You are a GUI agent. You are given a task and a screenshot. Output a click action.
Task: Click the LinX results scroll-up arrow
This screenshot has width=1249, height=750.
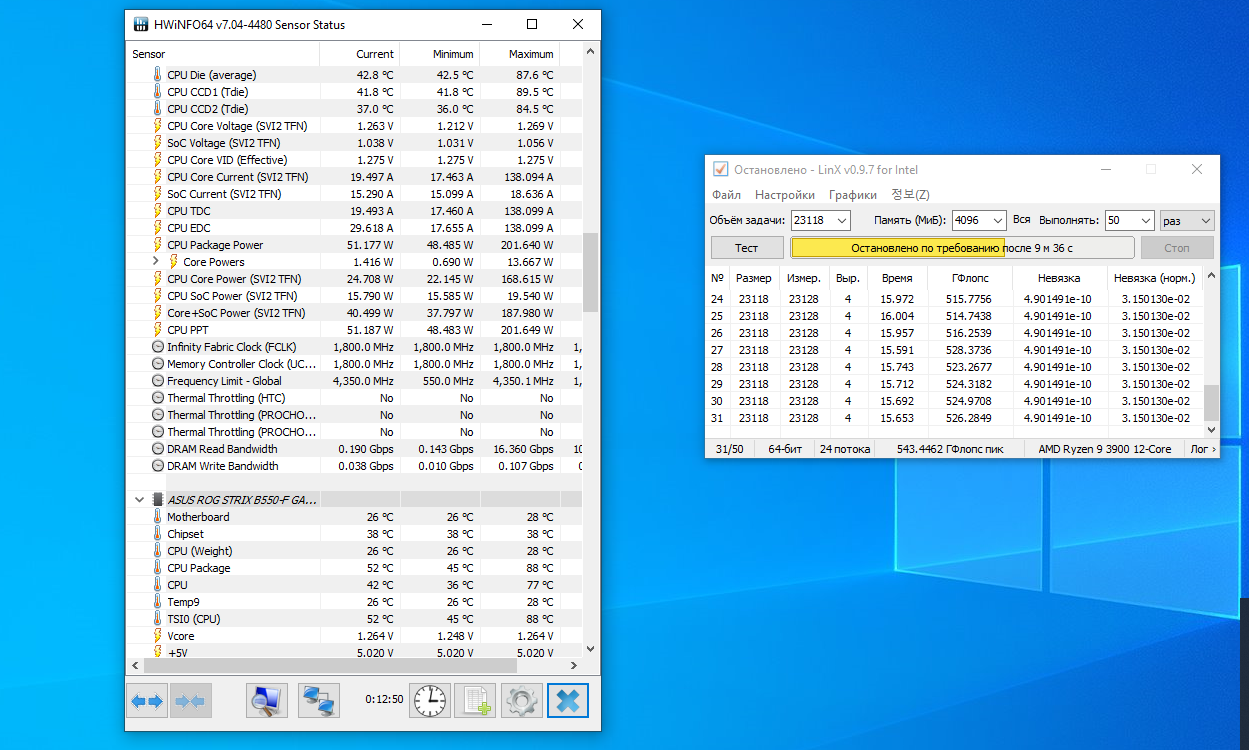pos(1211,276)
